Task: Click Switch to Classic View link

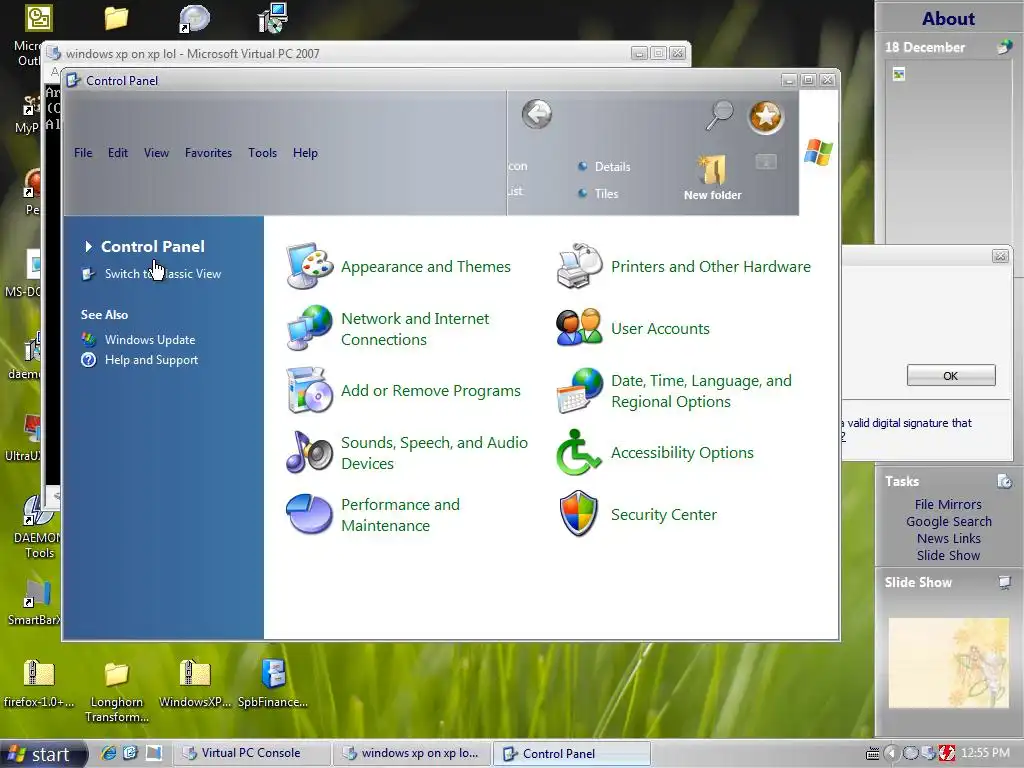Action: pyautogui.click(x=163, y=274)
